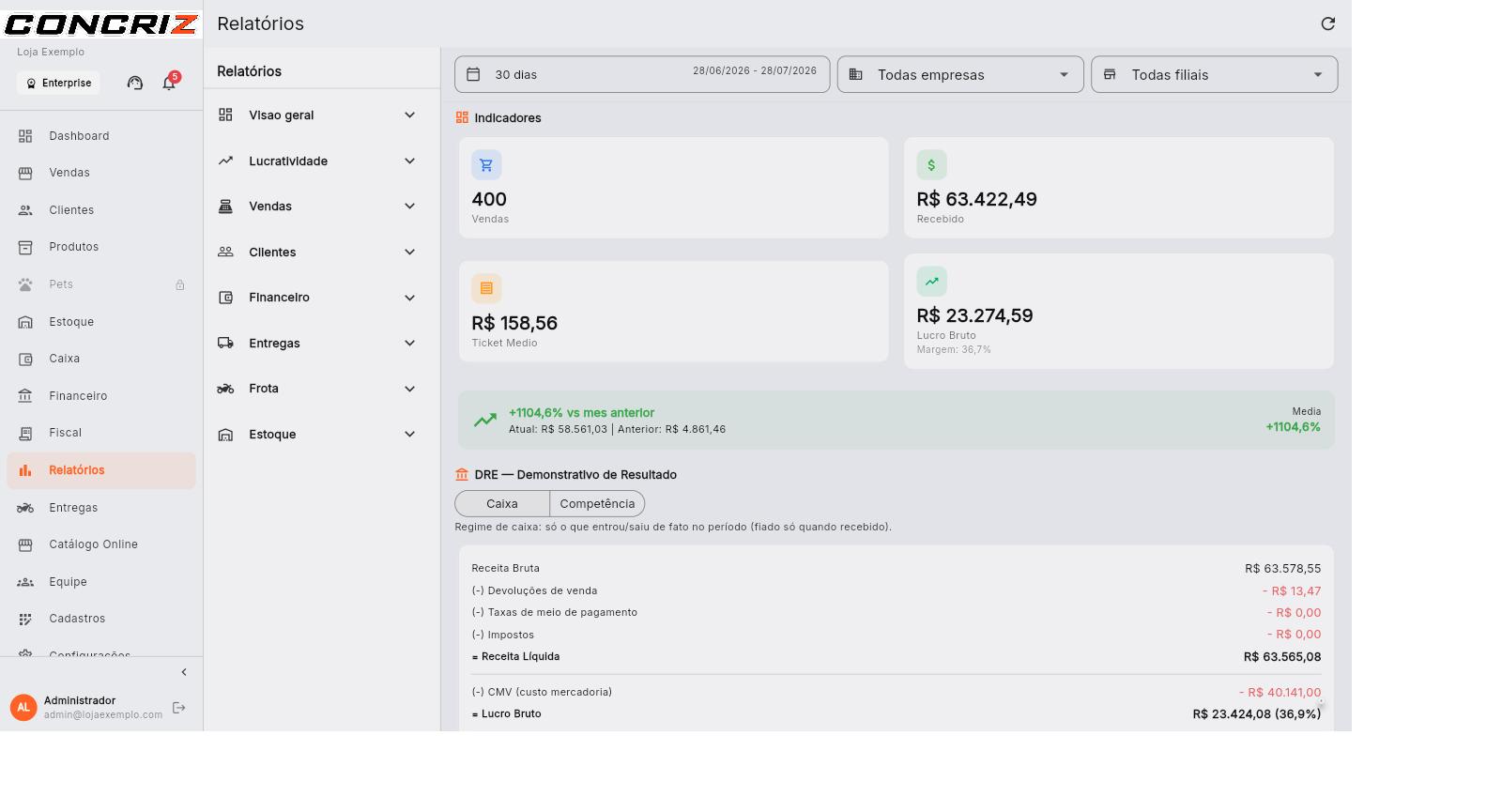Image resolution: width=1502 pixels, height=812 pixels.
Task: Click the Fiscal receipt icon
Action: [25, 433]
